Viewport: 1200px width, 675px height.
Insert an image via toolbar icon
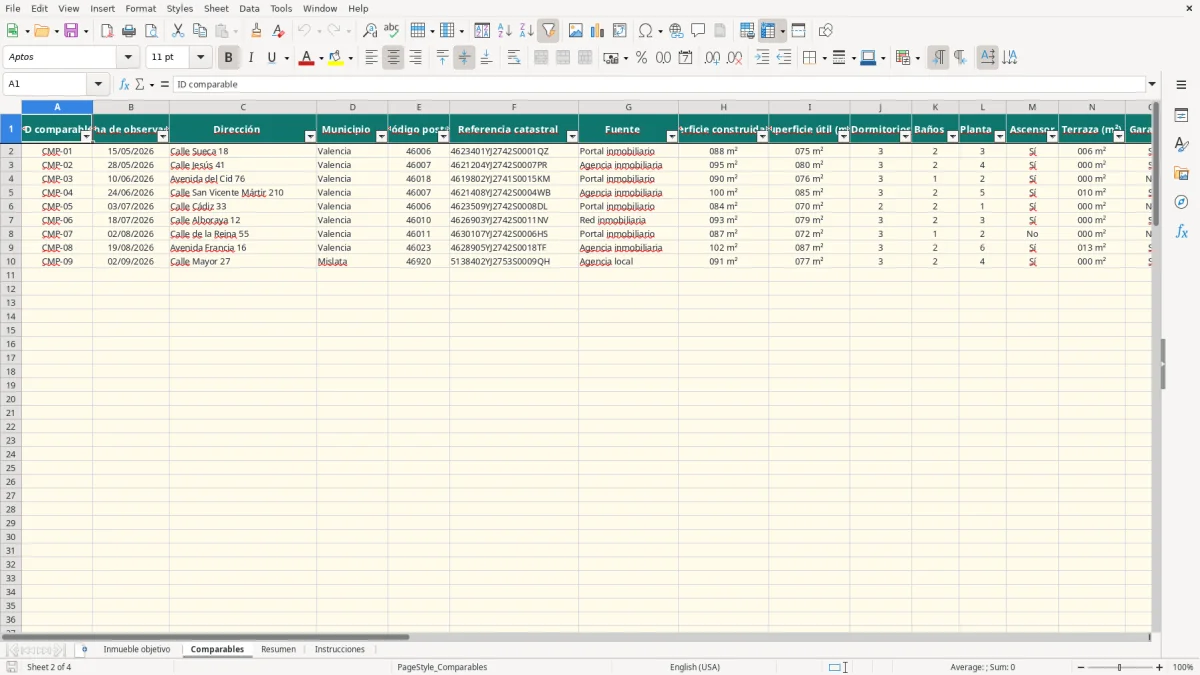575,31
